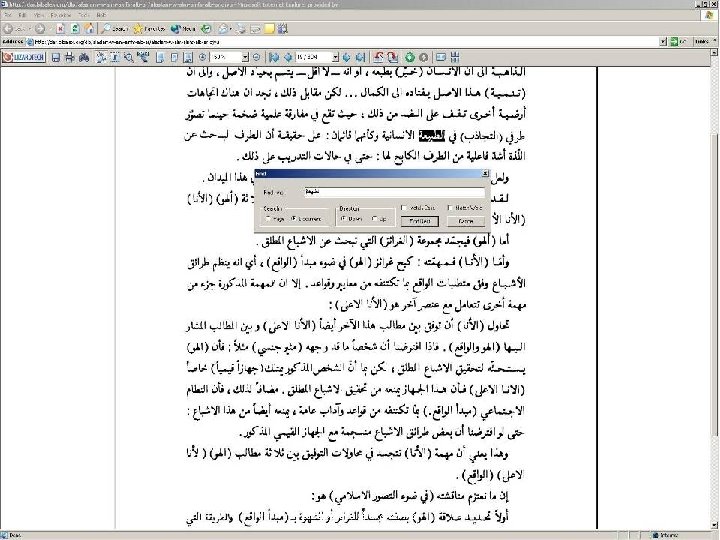Viewport: 720px width, 540px height.
Task: Open the View menu
Action: coord(39,15)
